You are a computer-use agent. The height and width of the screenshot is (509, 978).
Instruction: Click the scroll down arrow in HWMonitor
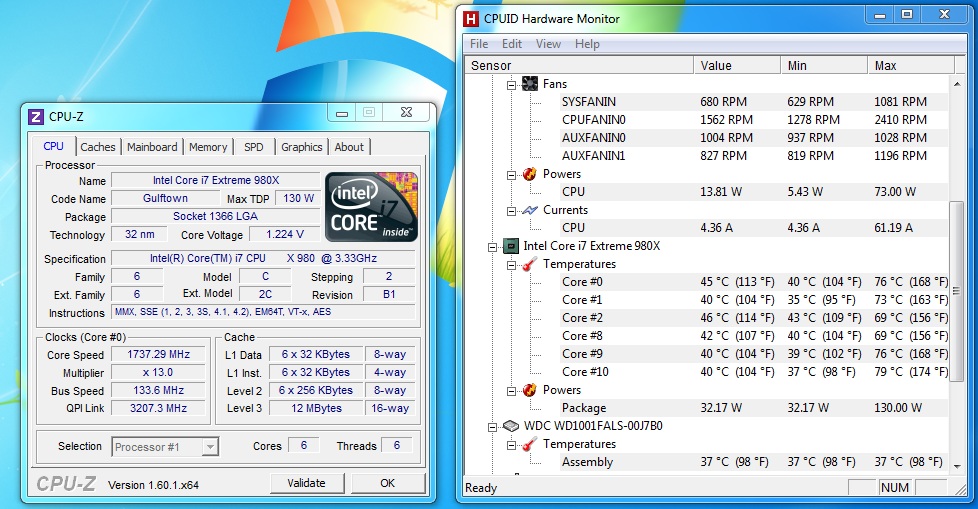click(957, 465)
